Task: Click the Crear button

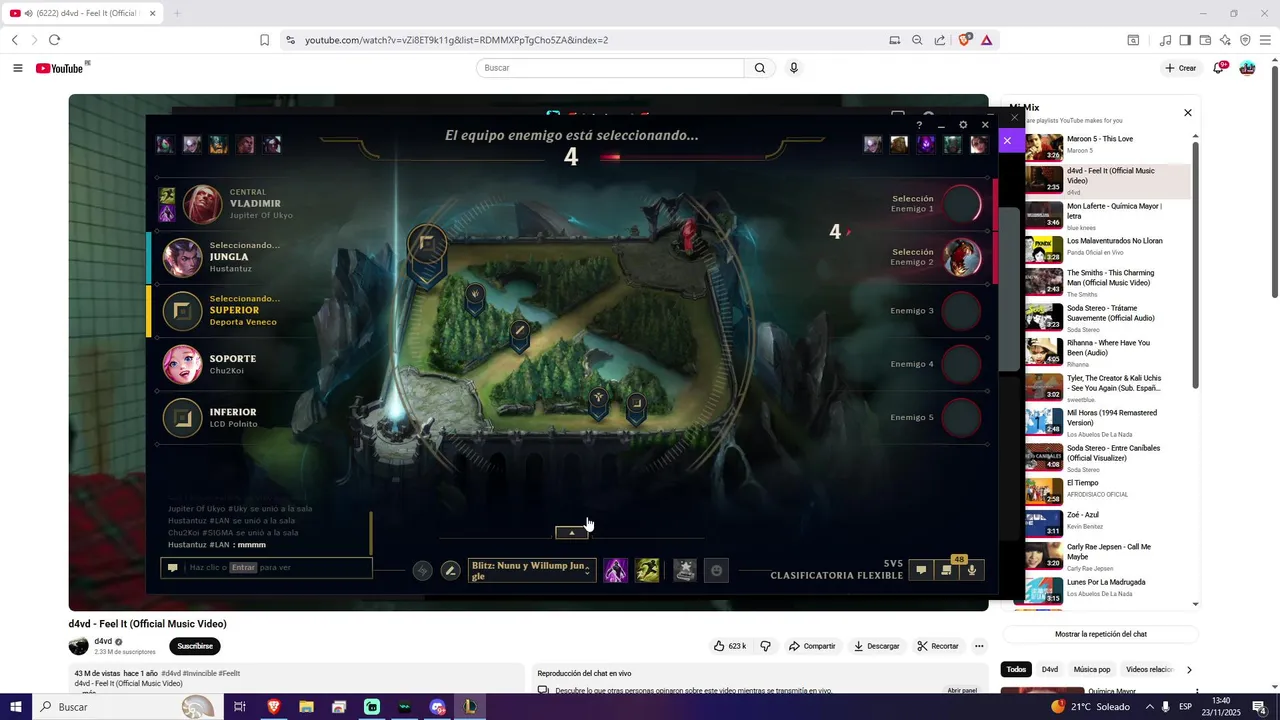Action: click(1181, 68)
